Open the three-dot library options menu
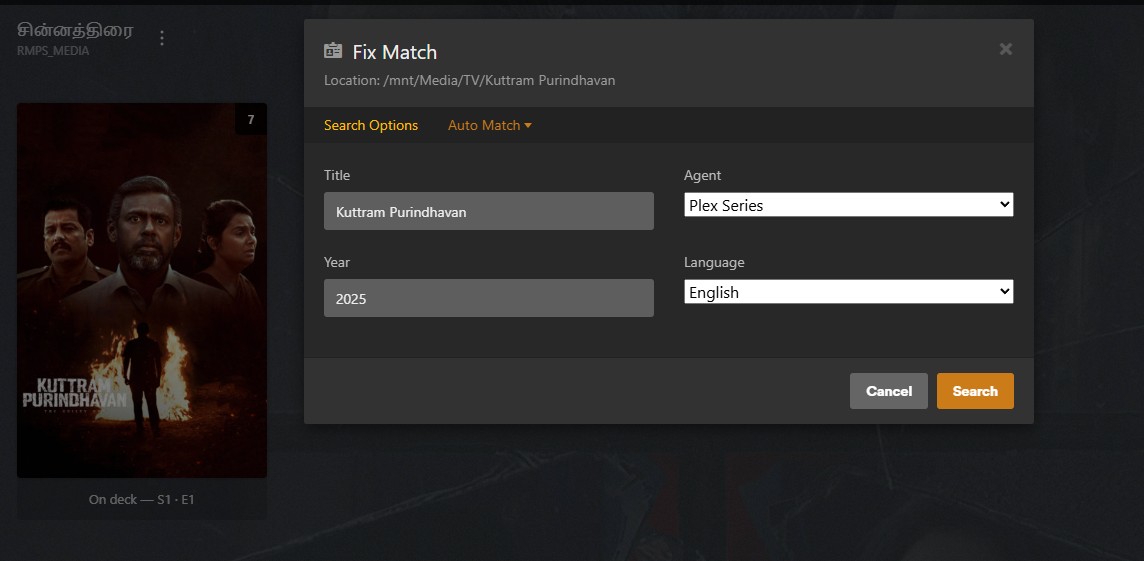 [x=162, y=38]
